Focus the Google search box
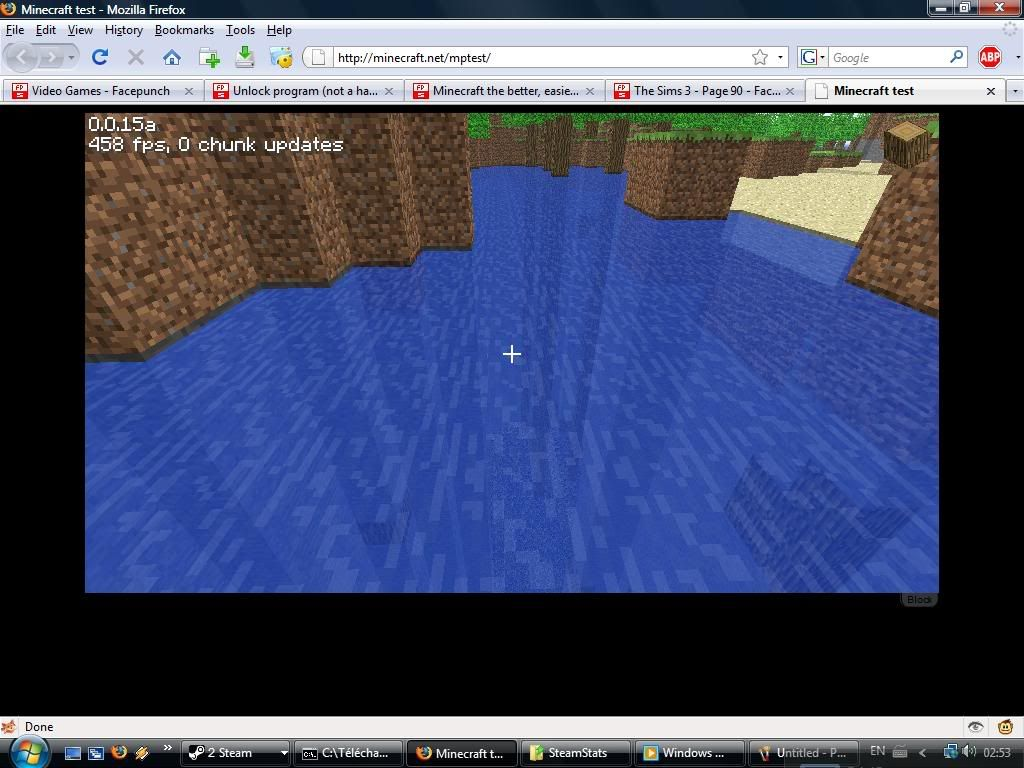 888,57
